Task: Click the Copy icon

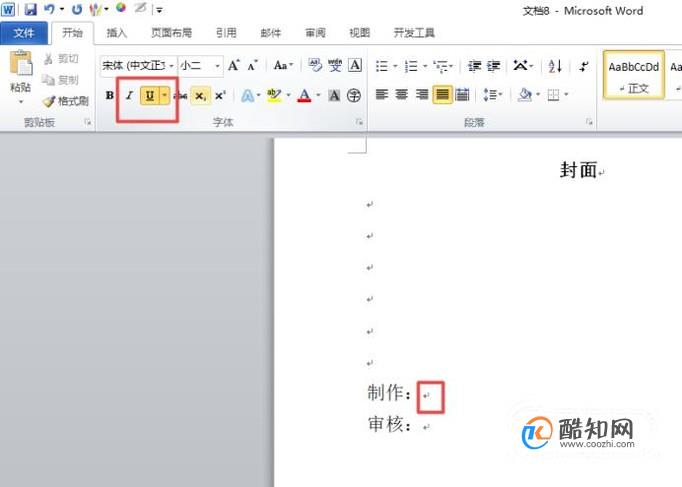Action: 48,80
